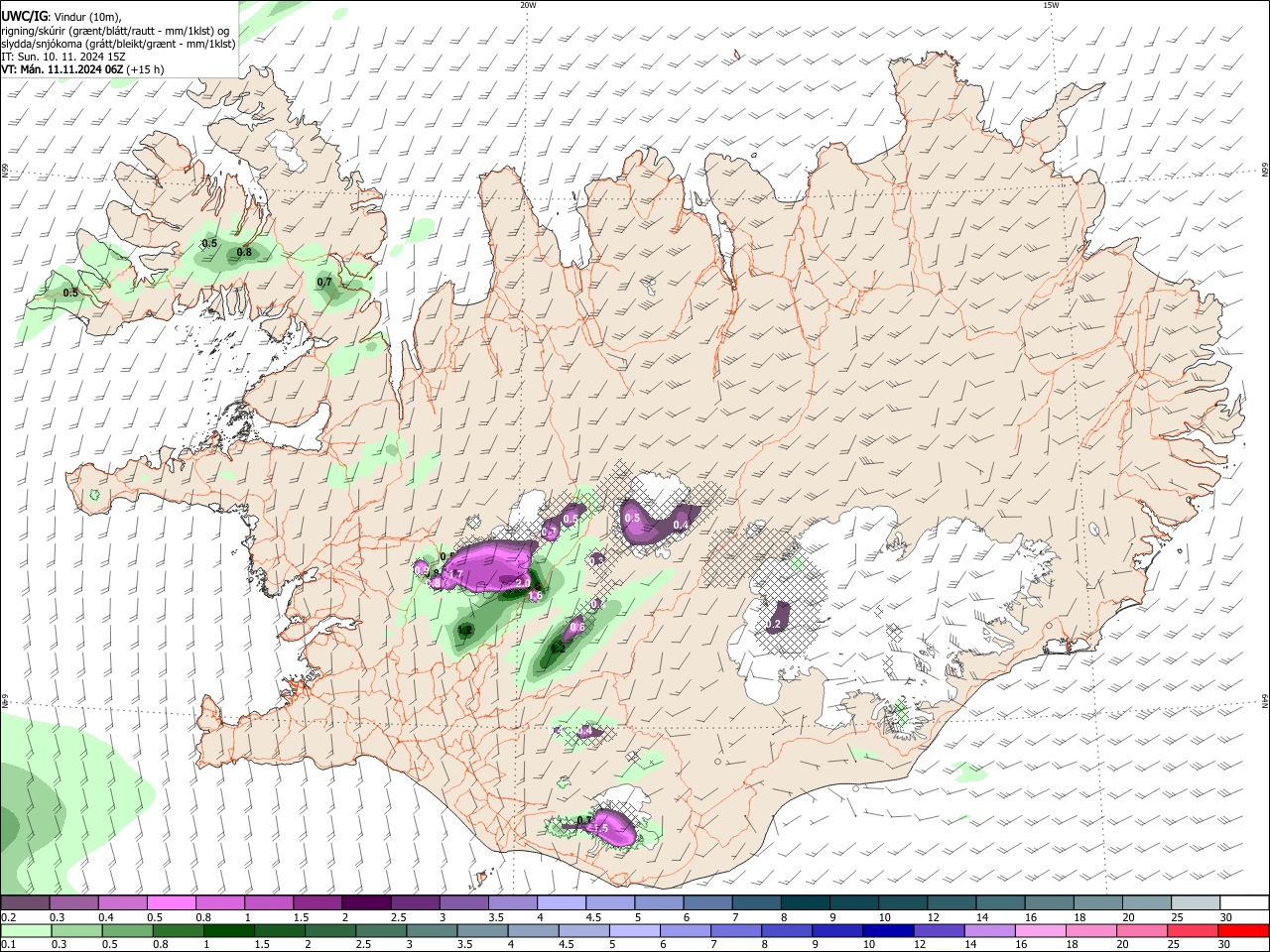The image size is (1270, 952).
Task: Click the 'IT: Sun. 10. 11. 2024 15Z' line
Action: 63,57
